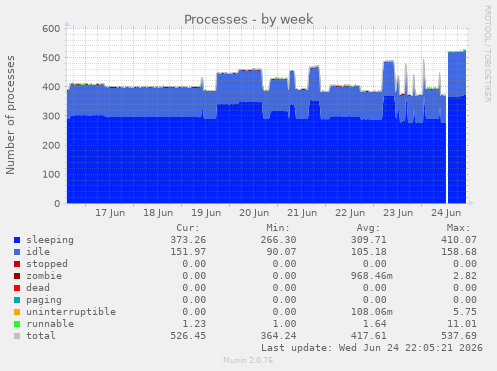The image size is (497, 371).
Task: Click the 500 y-axis tick label
Action: 51,58
